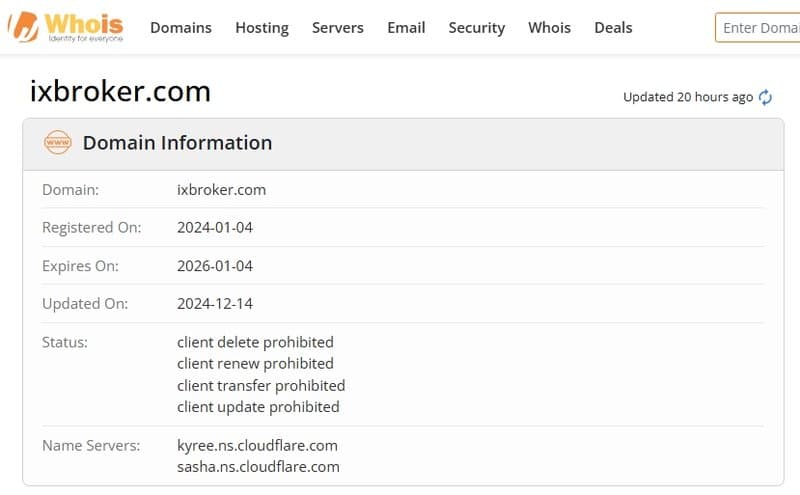Click the Domain Information header title
Image resolution: width=800 pixels, height=495 pixels.
coord(178,143)
